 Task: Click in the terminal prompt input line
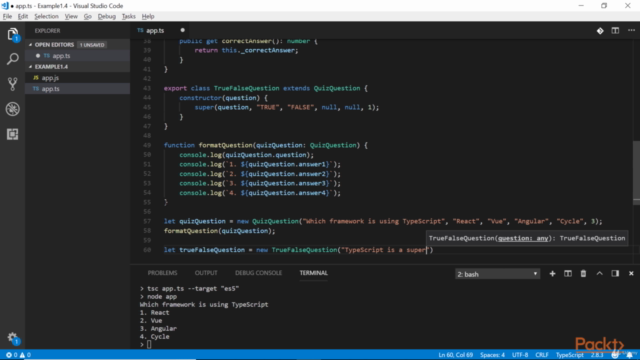(x=149, y=344)
